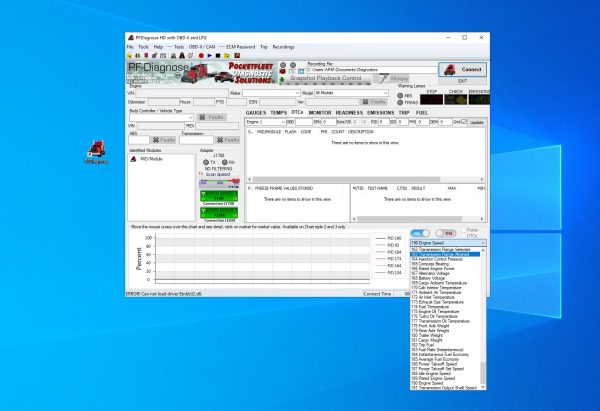Click the Odometer field
The width and height of the screenshot is (600, 411).
coord(163,102)
